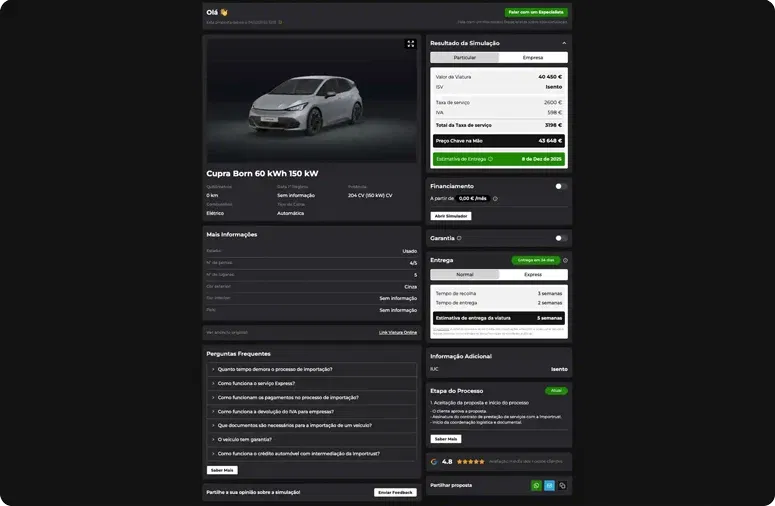The height and width of the screenshot is (506, 775).
Task: Select the Express delivery tab
Action: [533, 274]
